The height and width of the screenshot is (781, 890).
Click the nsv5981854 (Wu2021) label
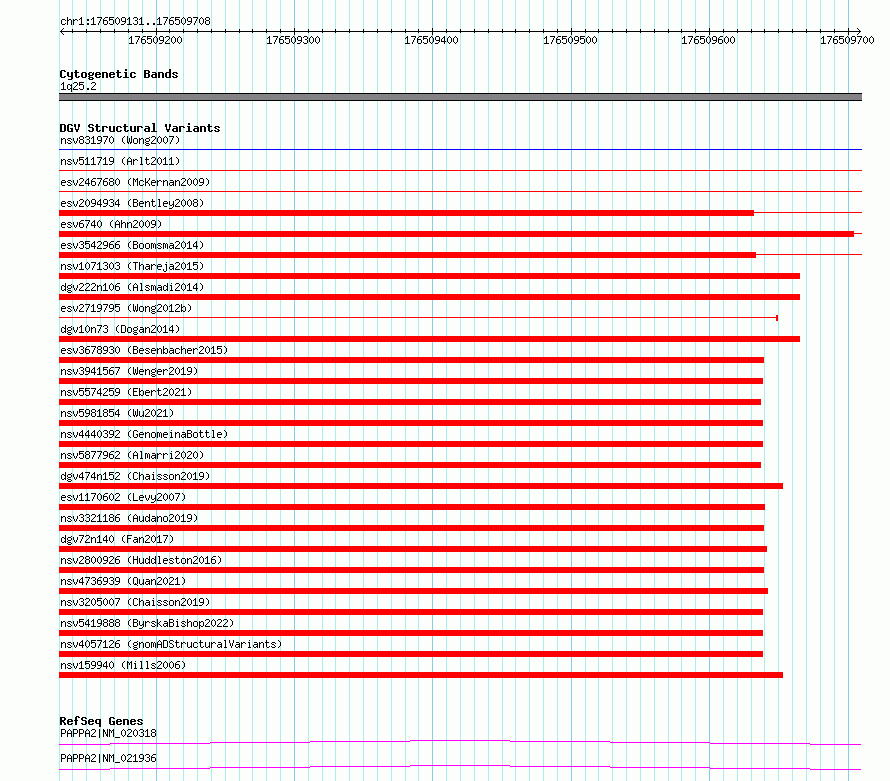coord(117,413)
